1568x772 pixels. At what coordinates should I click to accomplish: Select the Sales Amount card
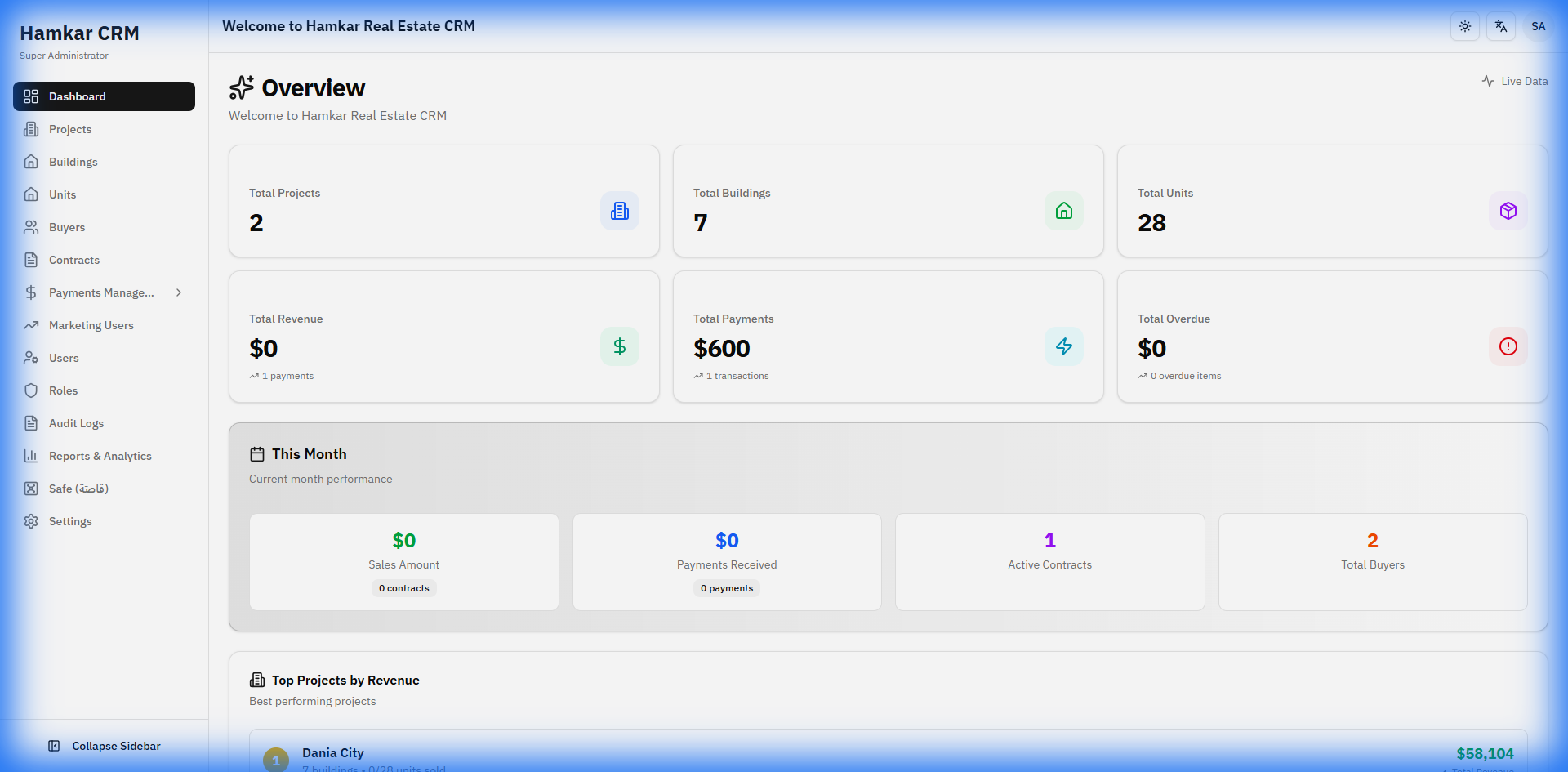click(x=404, y=562)
